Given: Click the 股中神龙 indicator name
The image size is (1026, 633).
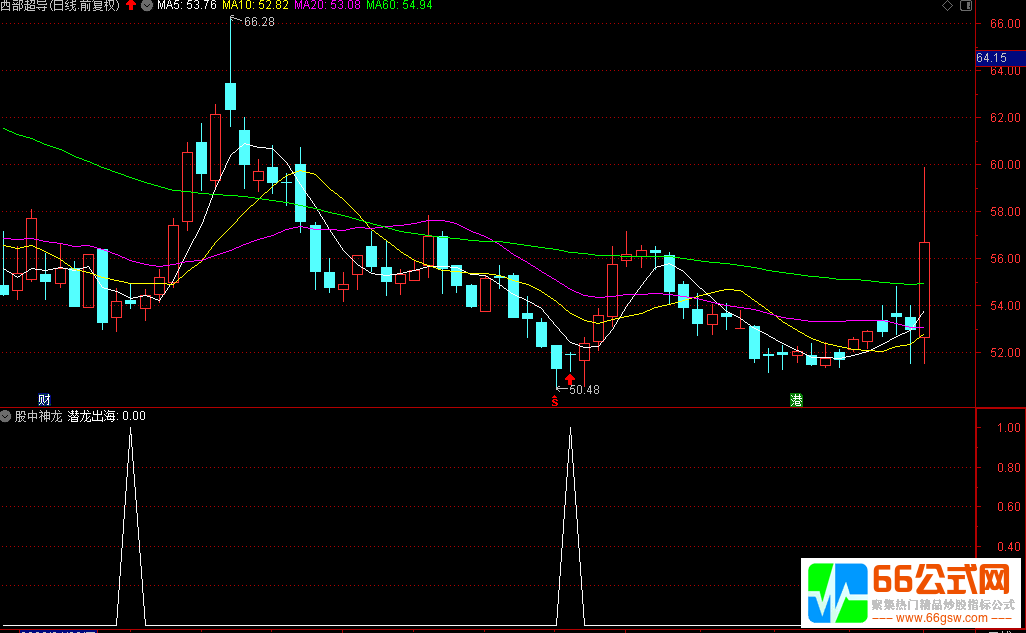Looking at the screenshot, I should [39, 416].
